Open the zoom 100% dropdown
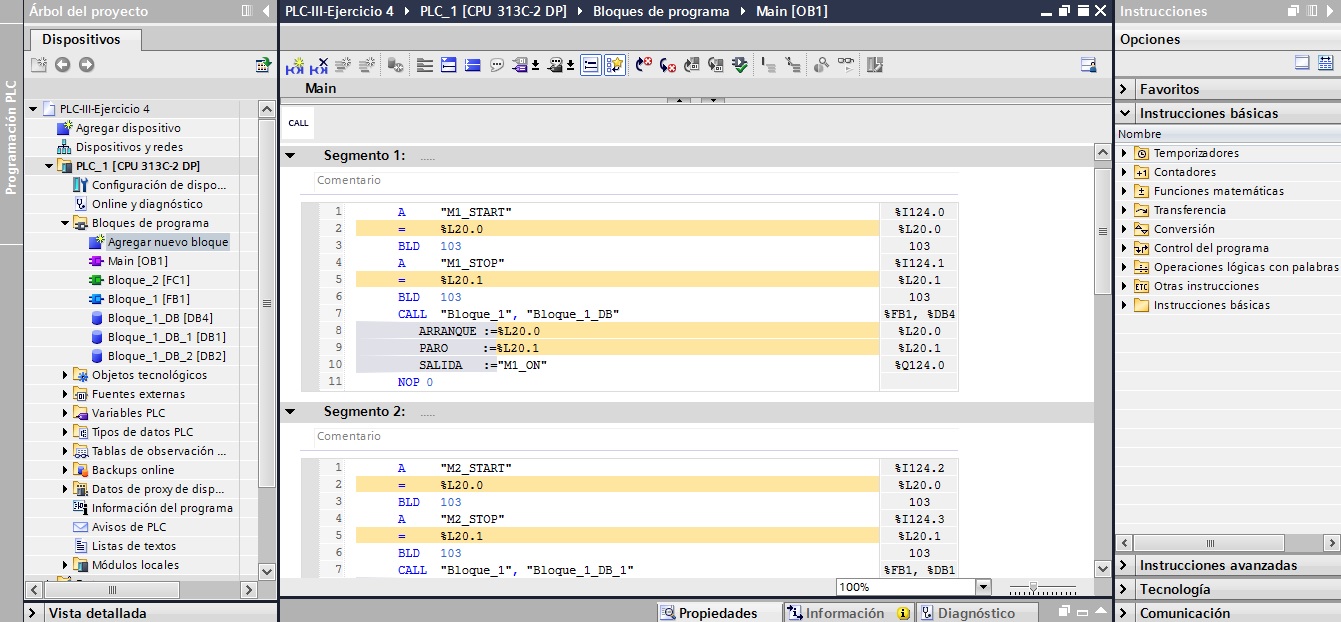 [x=982, y=587]
